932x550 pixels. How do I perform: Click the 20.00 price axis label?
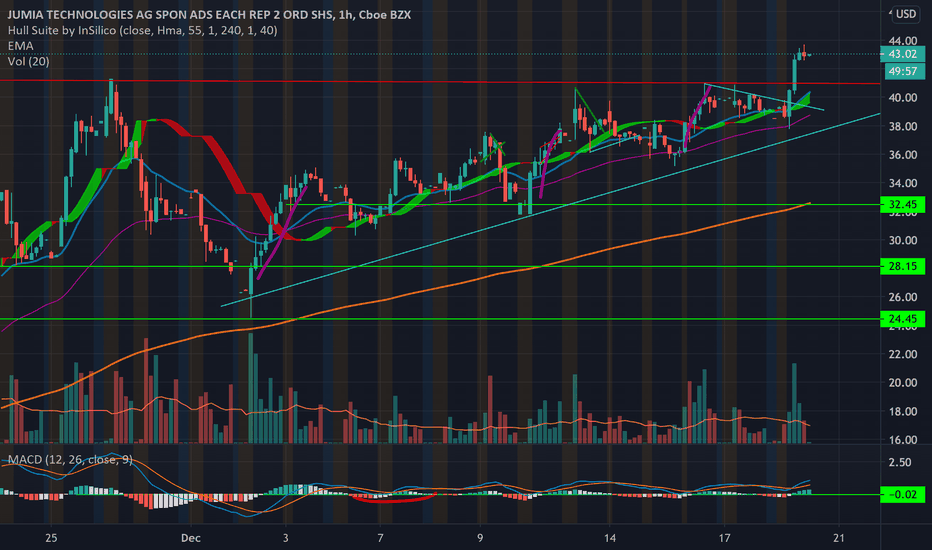coord(902,383)
